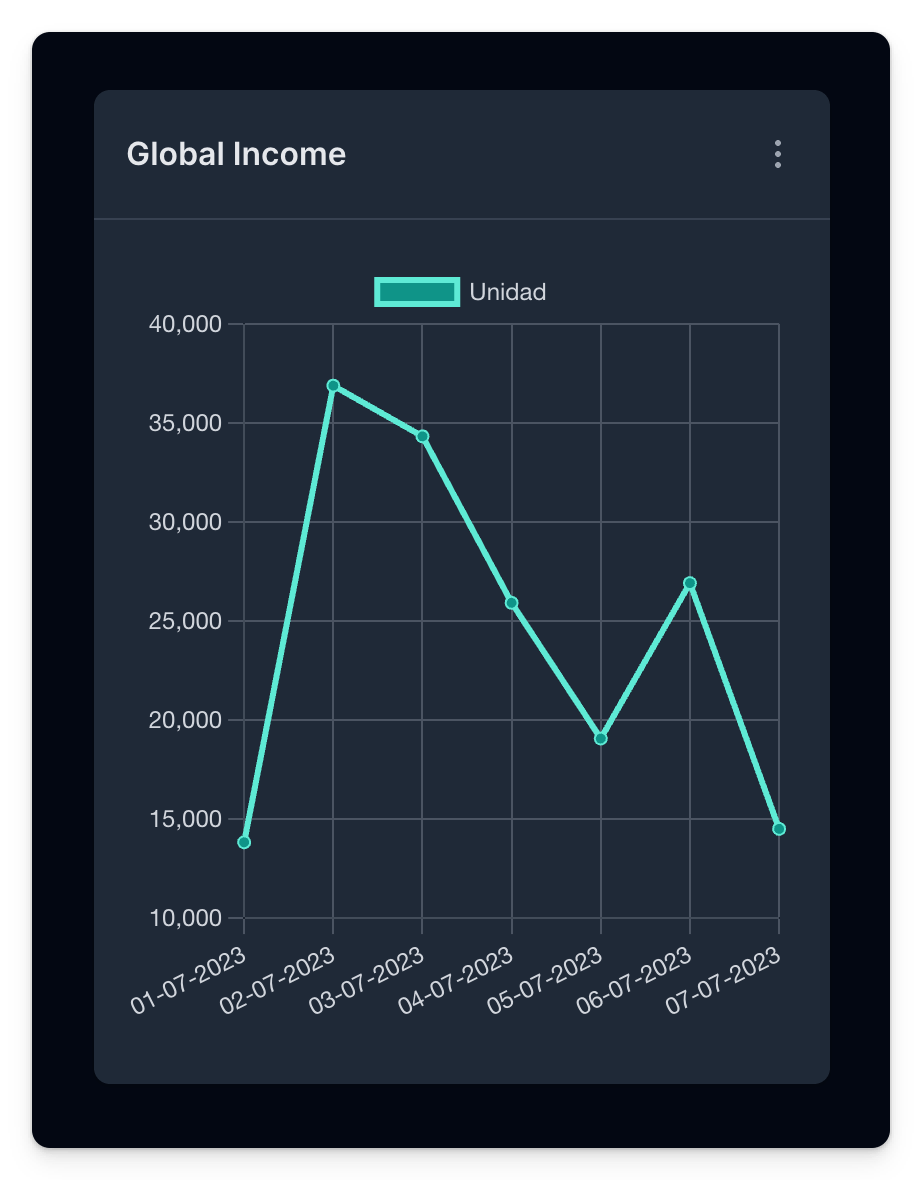
Task: Select the 03-07-2023 x-axis date label
Action: tap(369, 979)
